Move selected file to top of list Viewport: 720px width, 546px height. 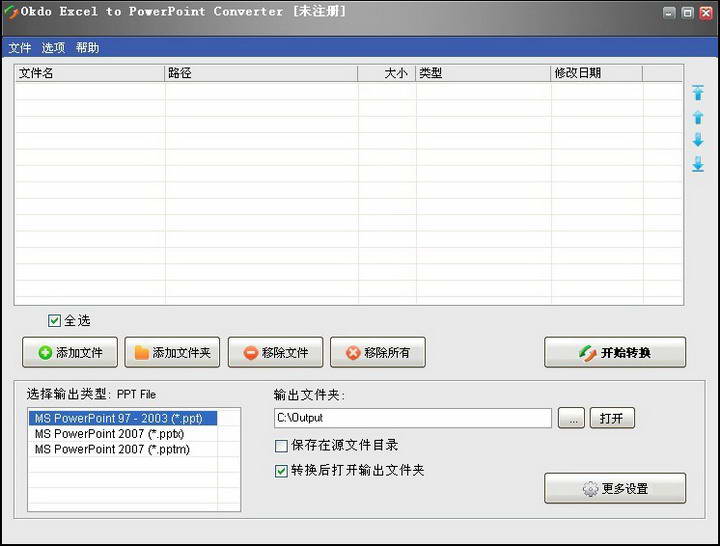(698, 93)
